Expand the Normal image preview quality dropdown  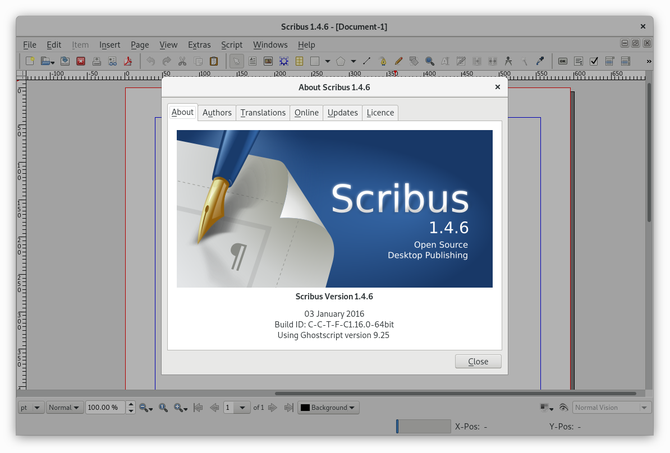point(64,408)
